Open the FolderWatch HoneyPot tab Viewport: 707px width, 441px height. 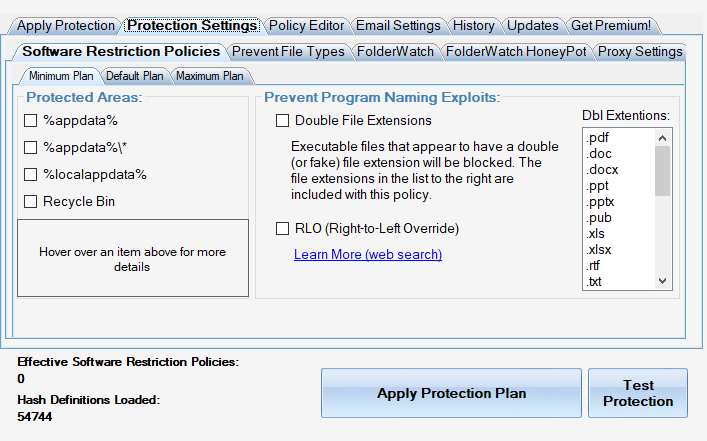pyautogui.click(x=516, y=51)
